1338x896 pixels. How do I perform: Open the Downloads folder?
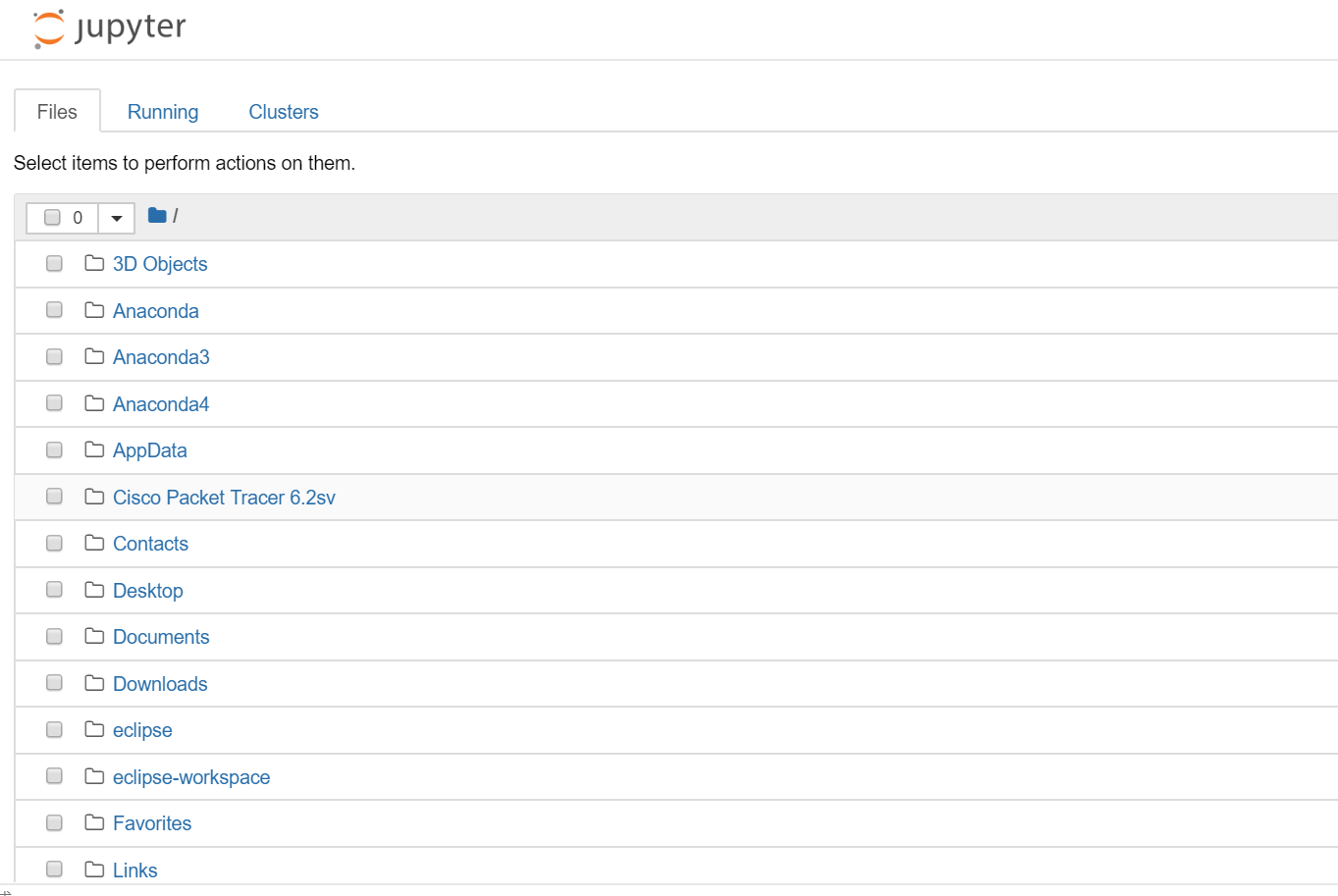coord(160,684)
